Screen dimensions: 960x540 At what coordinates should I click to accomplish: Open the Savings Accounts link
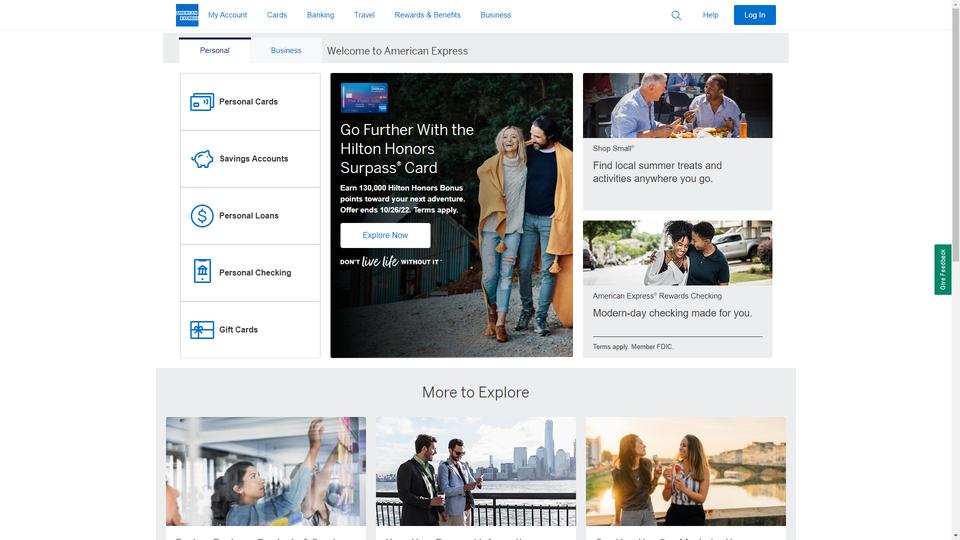click(250, 159)
